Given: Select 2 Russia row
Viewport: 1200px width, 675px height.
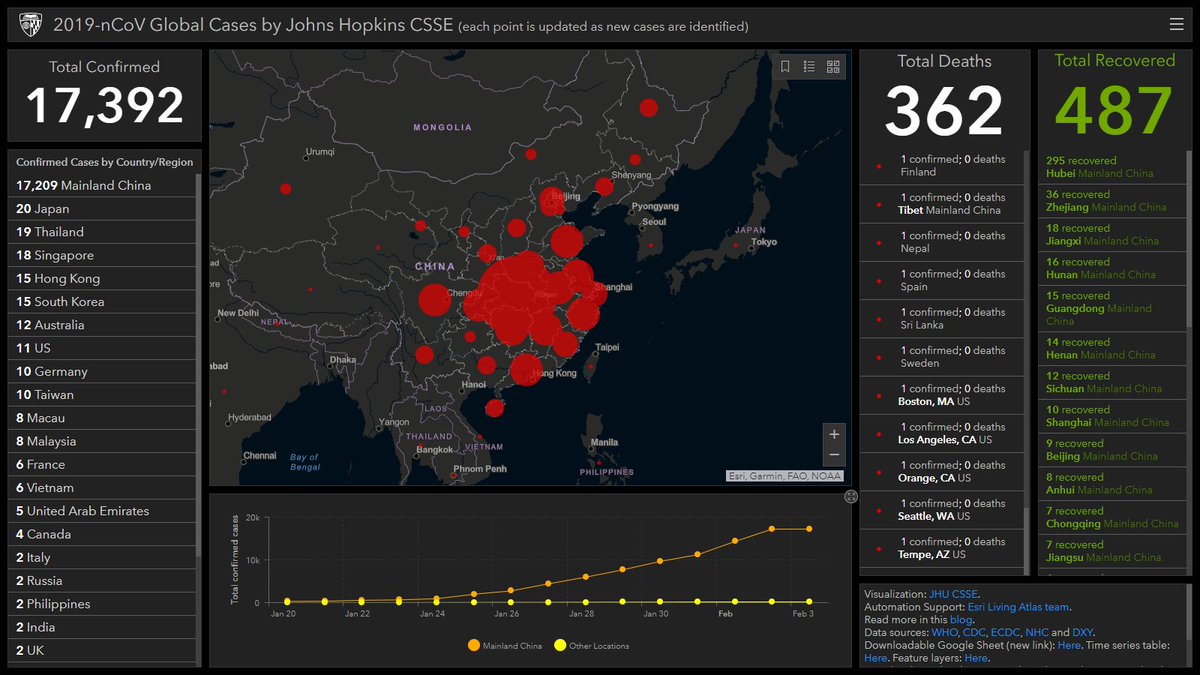Looking at the screenshot, I should click(x=103, y=580).
